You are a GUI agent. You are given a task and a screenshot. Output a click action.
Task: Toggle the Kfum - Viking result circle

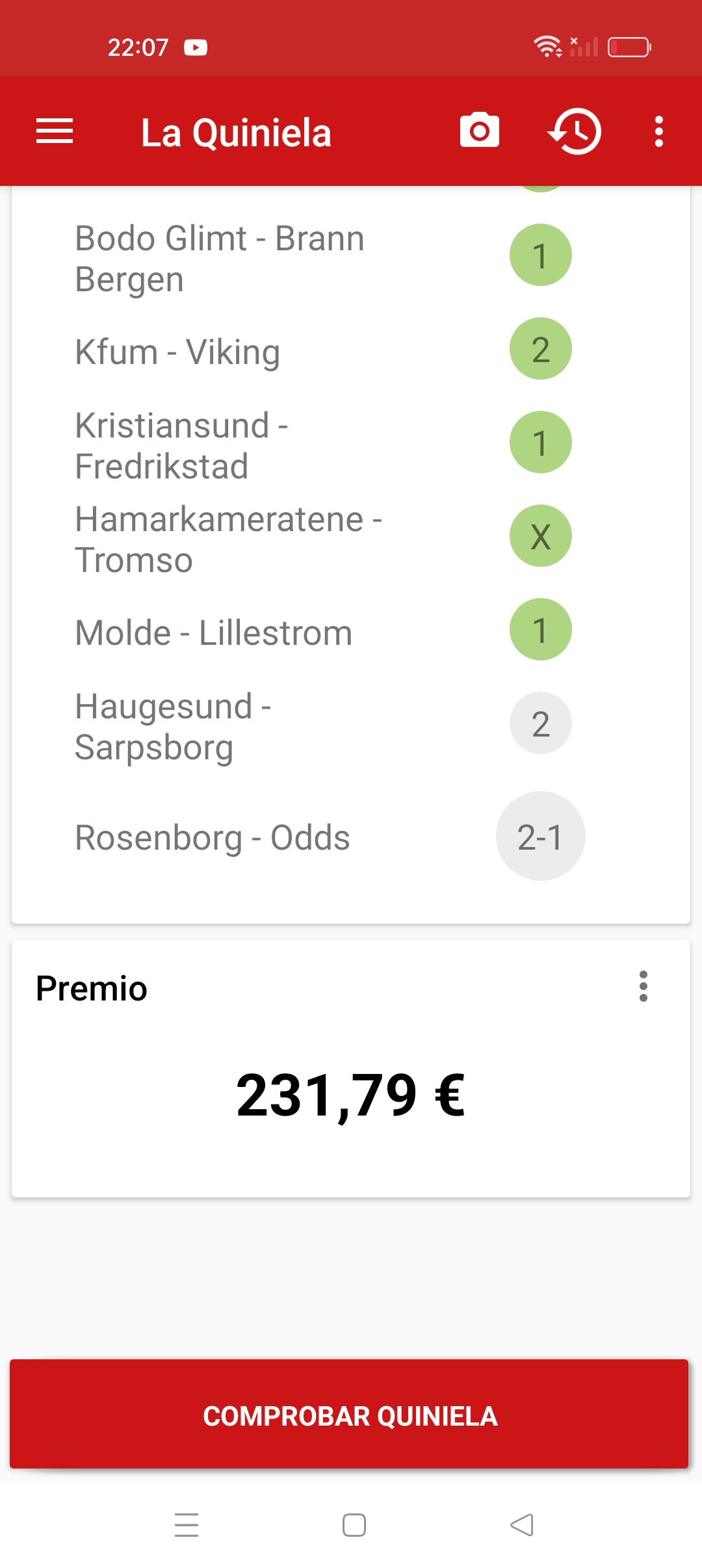pos(541,349)
